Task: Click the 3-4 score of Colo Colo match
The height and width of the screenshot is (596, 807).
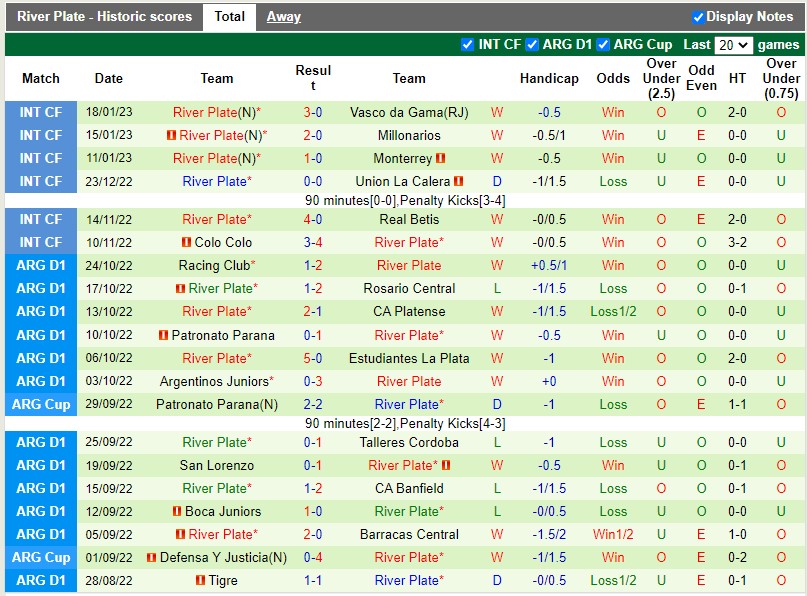Action: tap(312, 242)
